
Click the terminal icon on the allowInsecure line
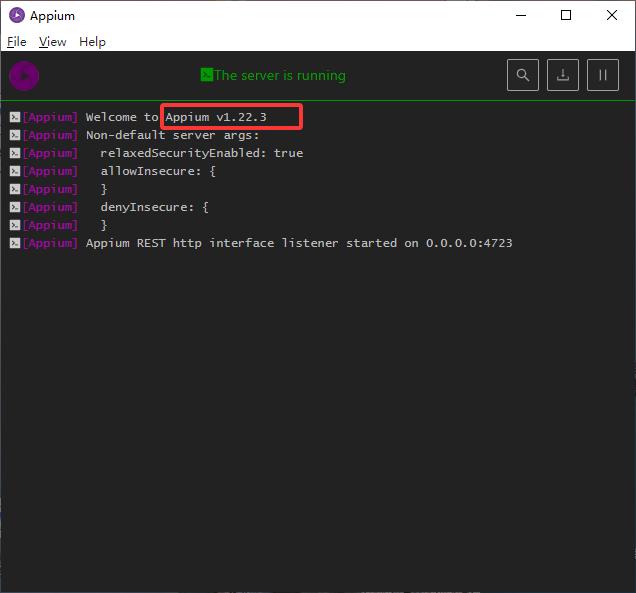point(15,171)
